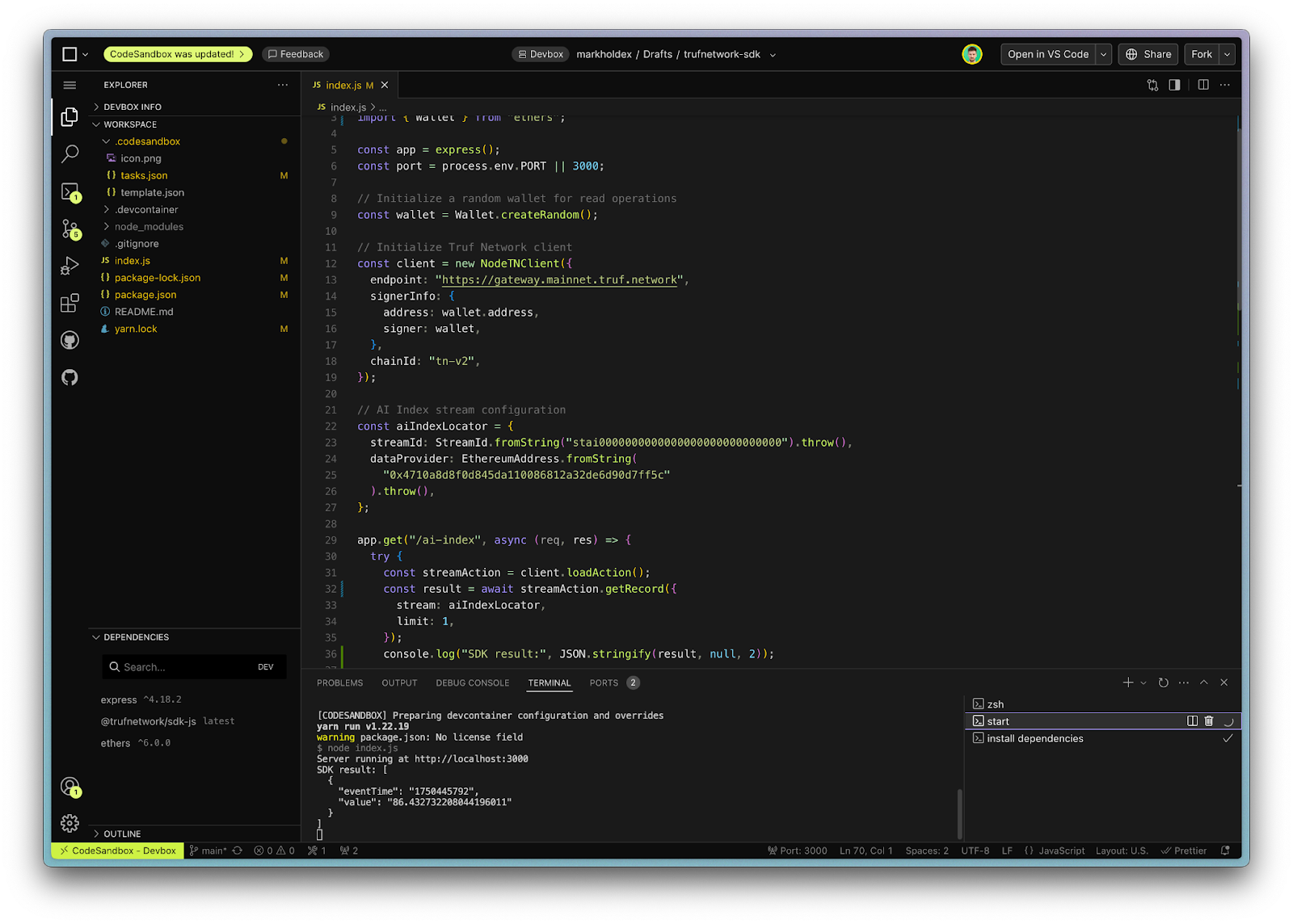Open the dropdown beside top-left square icon
This screenshot has width=1293, height=924.
[85, 55]
